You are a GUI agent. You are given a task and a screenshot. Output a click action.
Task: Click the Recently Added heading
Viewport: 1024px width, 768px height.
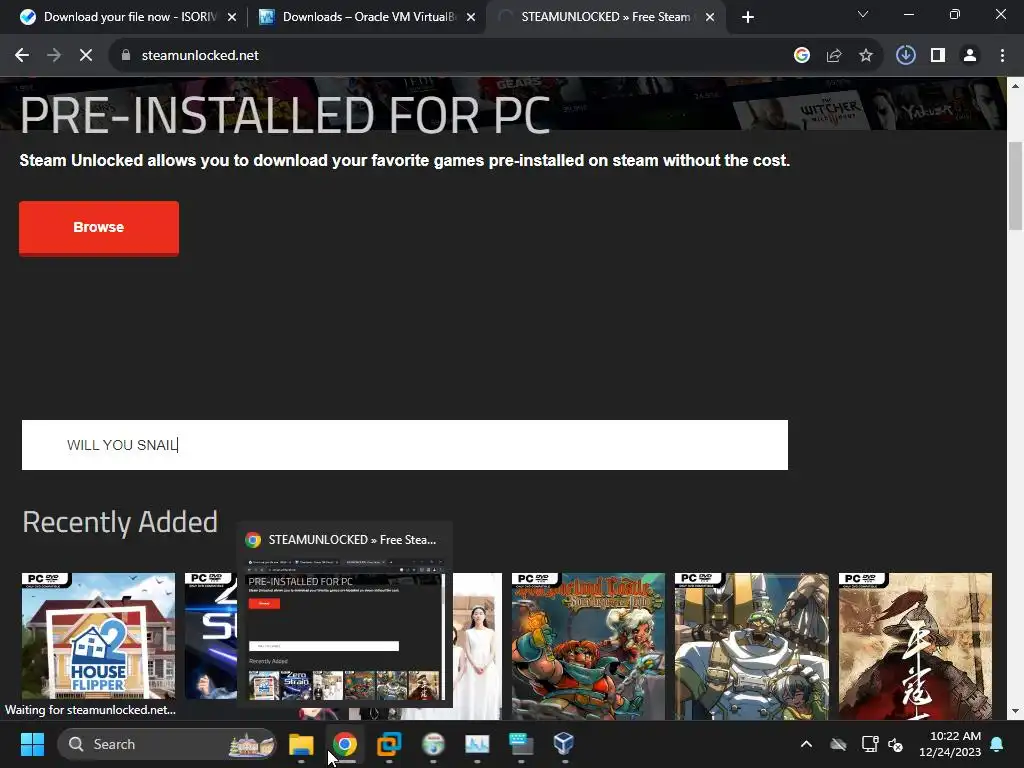[x=120, y=522]
